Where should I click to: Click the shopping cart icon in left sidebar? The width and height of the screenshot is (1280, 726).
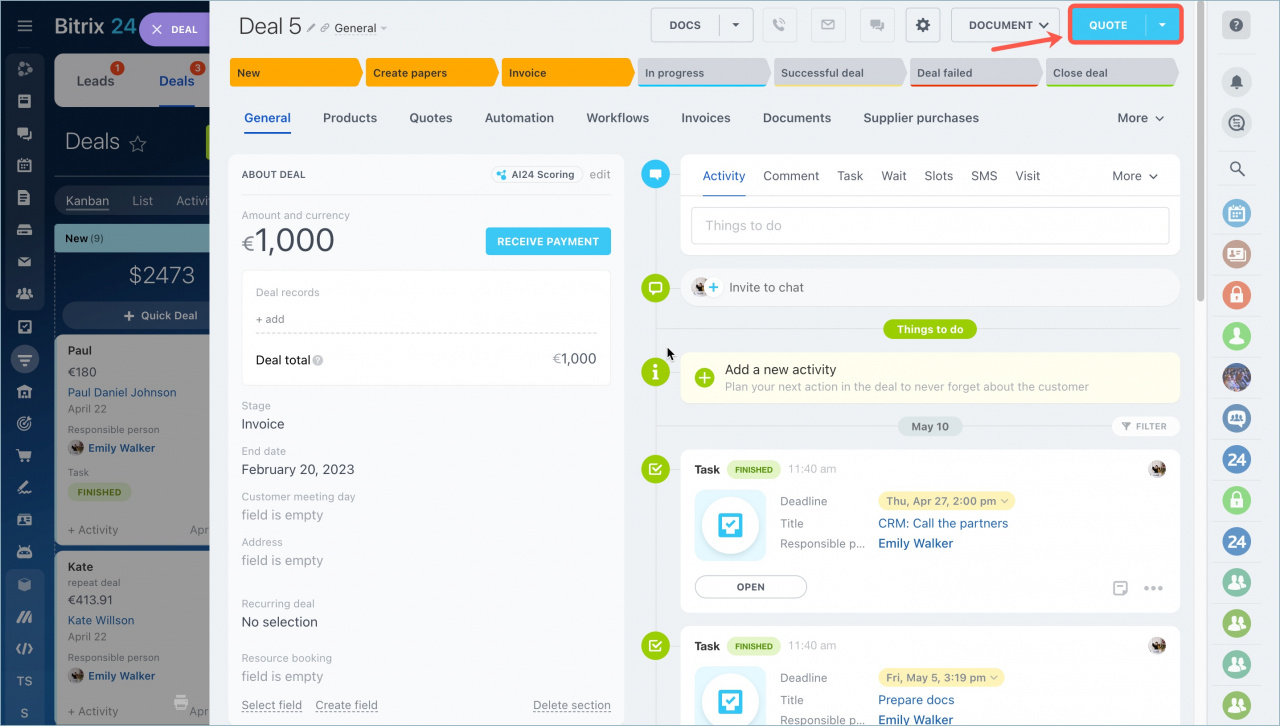pyautogui.click(x=25, y=456)
